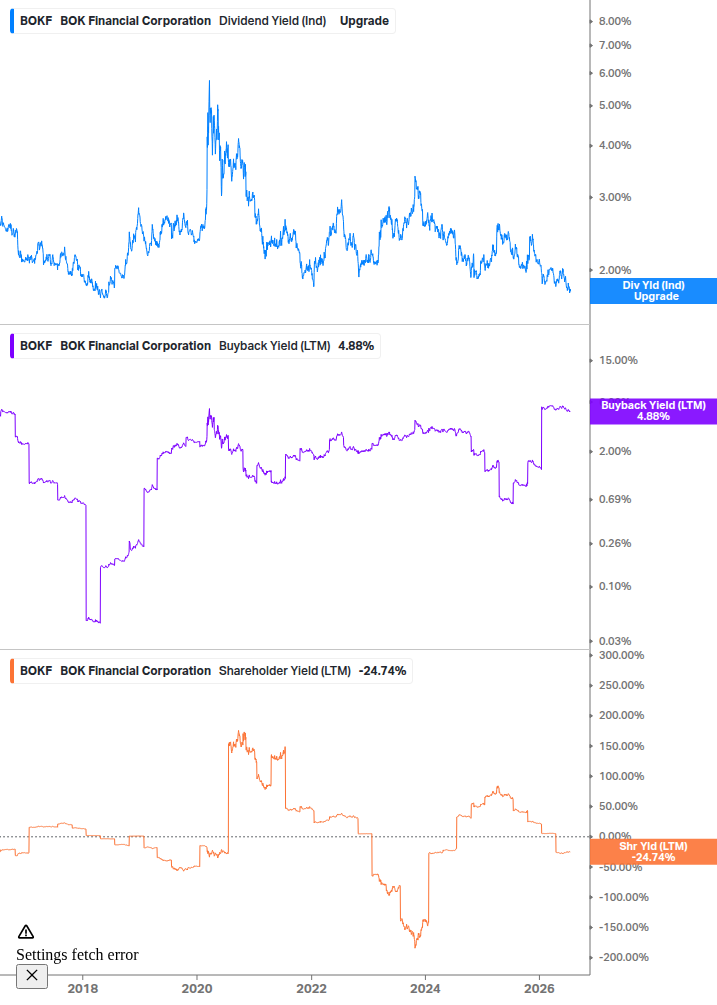Click the -200.00% label on shareholder yield axis
717x1005 pixels.
point(623,958)
